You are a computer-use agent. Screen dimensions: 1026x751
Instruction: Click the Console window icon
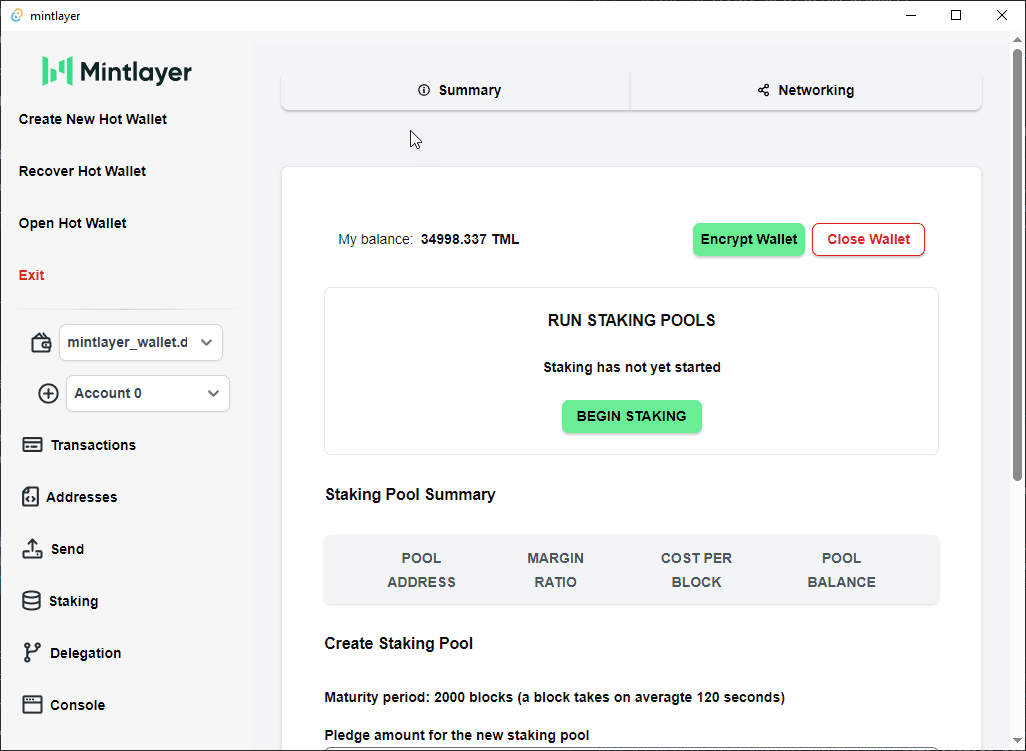32,705
